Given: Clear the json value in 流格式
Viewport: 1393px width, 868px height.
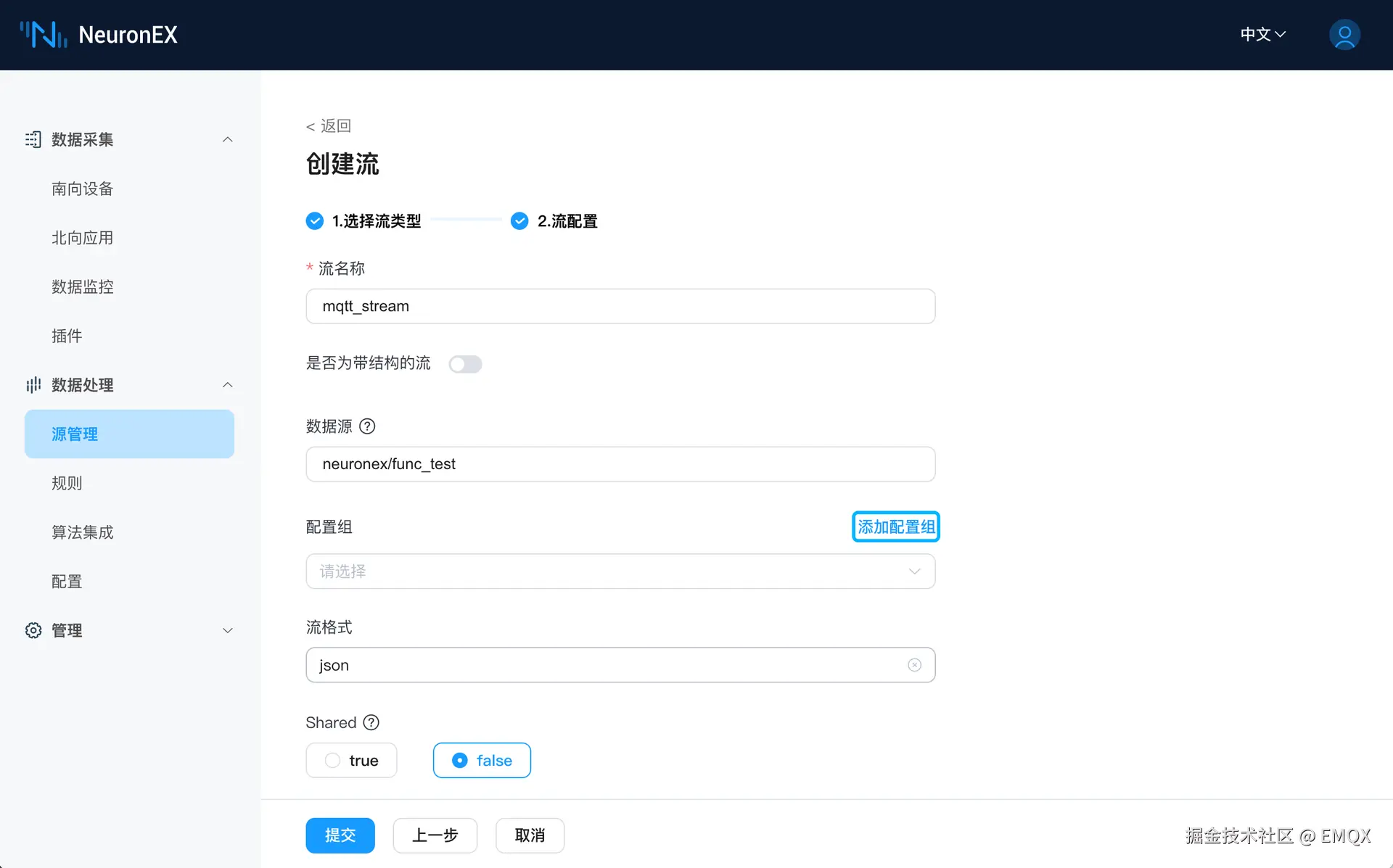Looking at the screenshot, I should [x=914, y=665].
